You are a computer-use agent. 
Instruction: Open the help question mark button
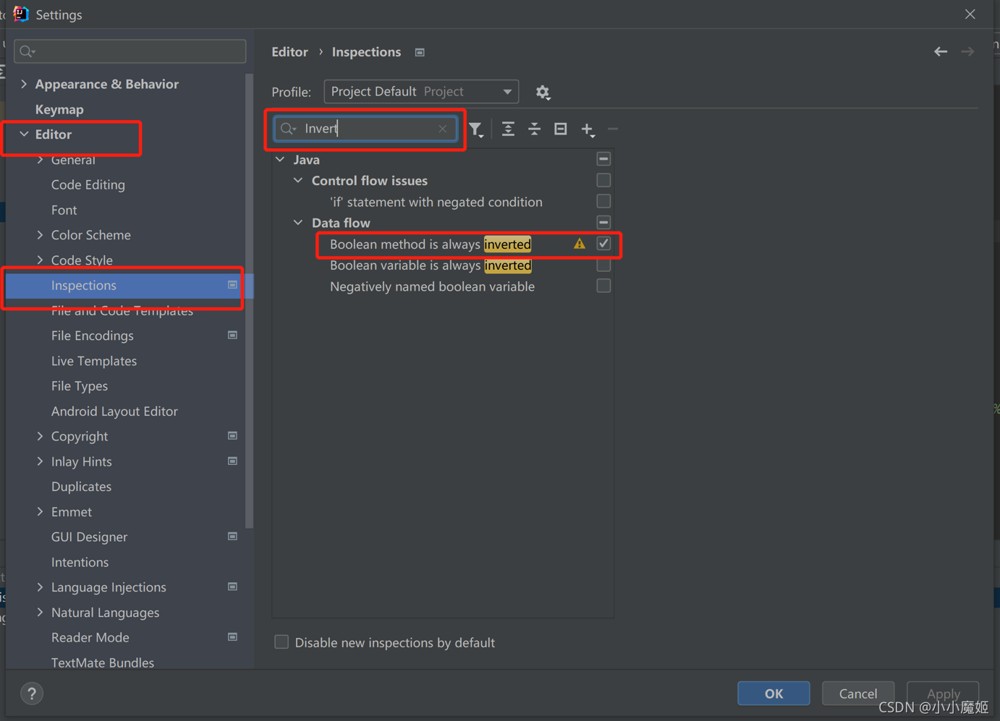click(31, 693)
